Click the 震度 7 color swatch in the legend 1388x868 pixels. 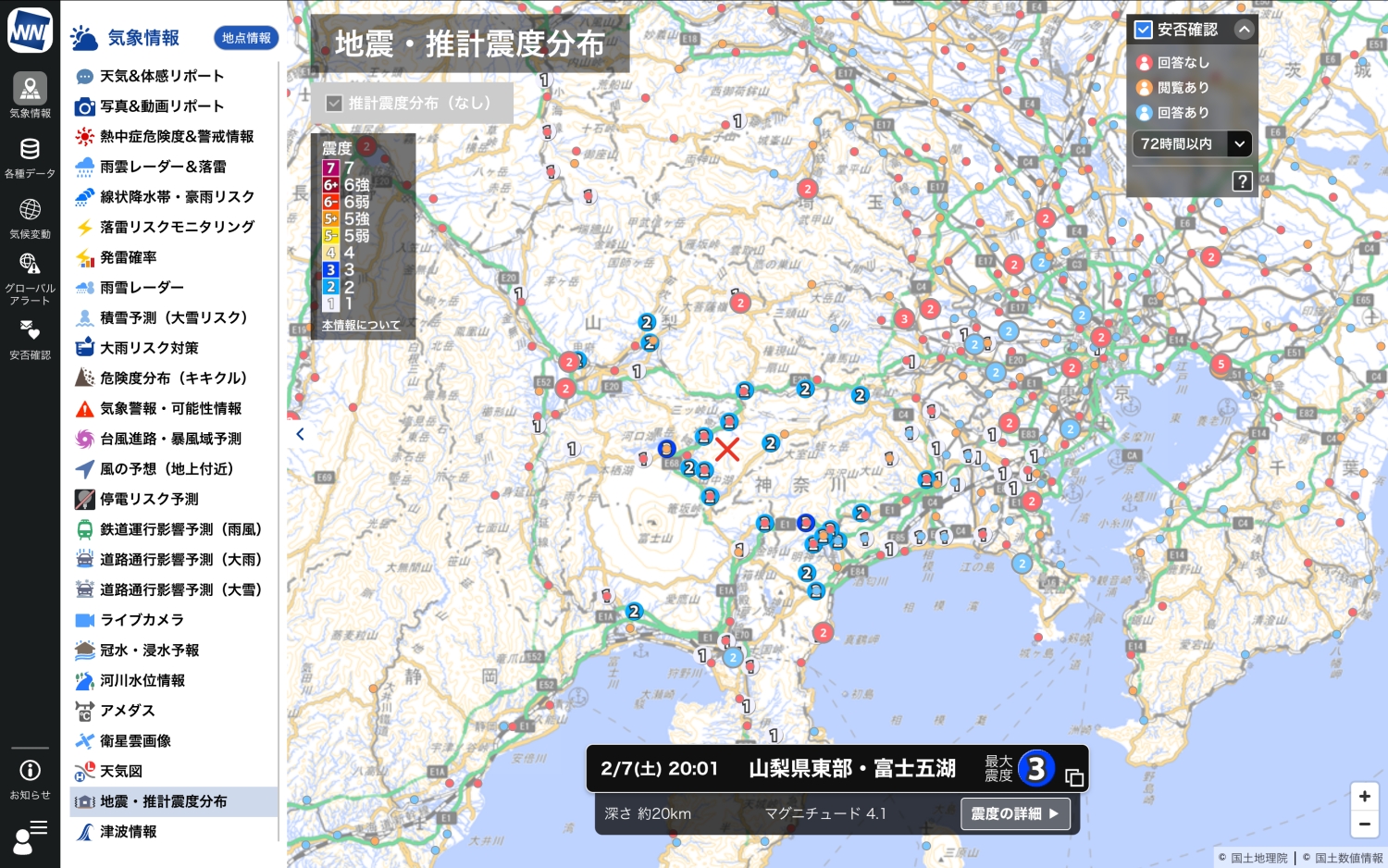point(330,168)
